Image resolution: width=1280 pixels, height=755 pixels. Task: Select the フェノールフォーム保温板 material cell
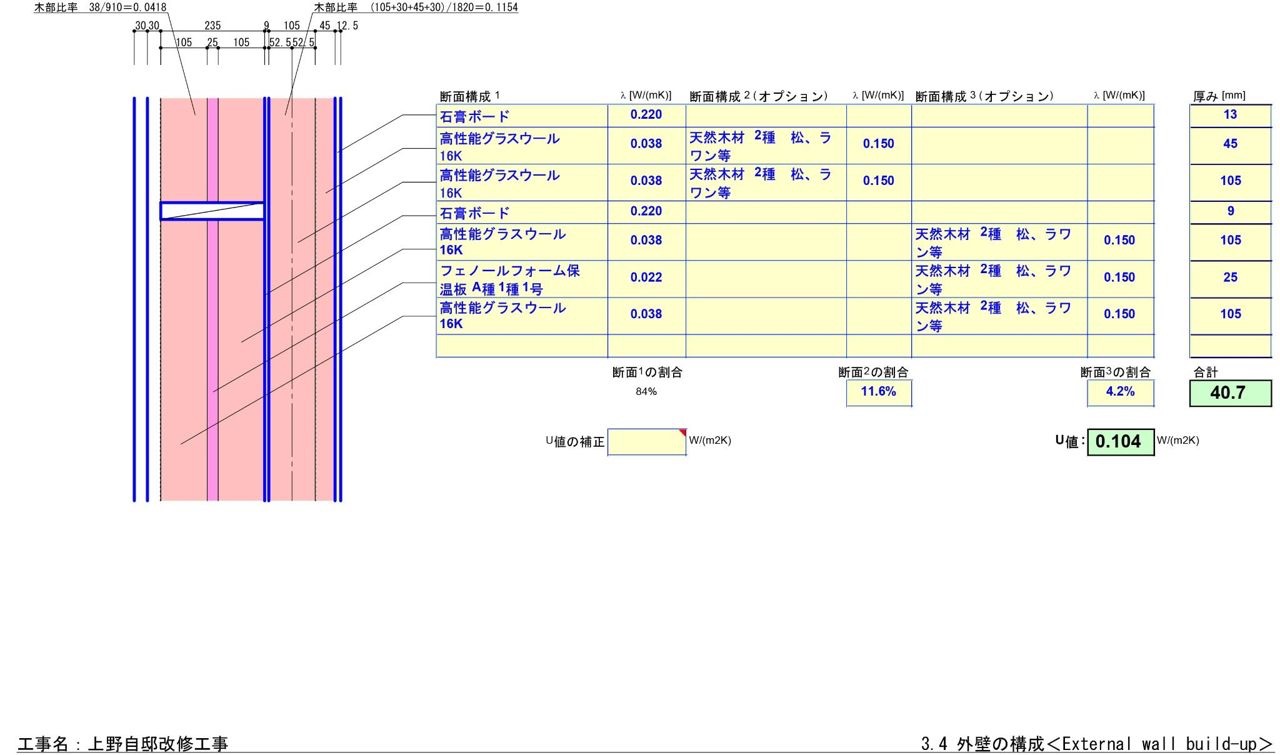[x=522, y=279]
